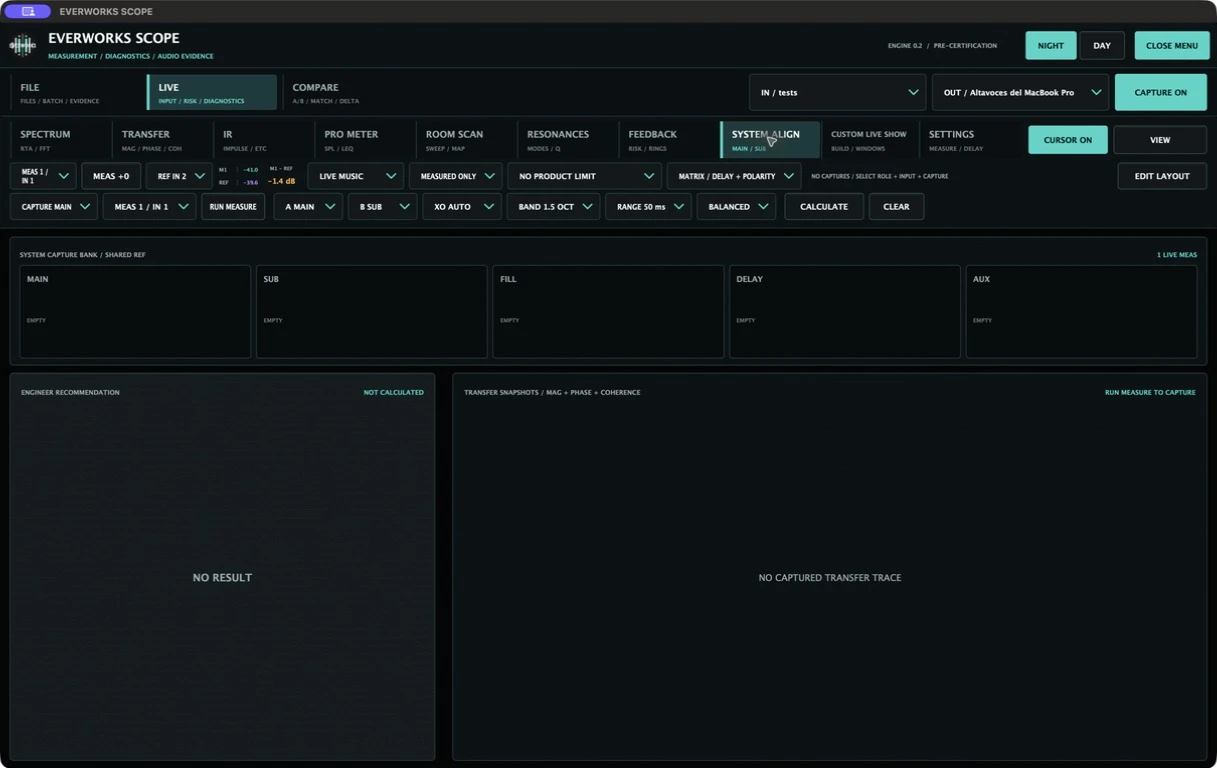1217x768 pixels.
Task: Open MEASURED ONLY dropdown
Action: coord(455,176)
